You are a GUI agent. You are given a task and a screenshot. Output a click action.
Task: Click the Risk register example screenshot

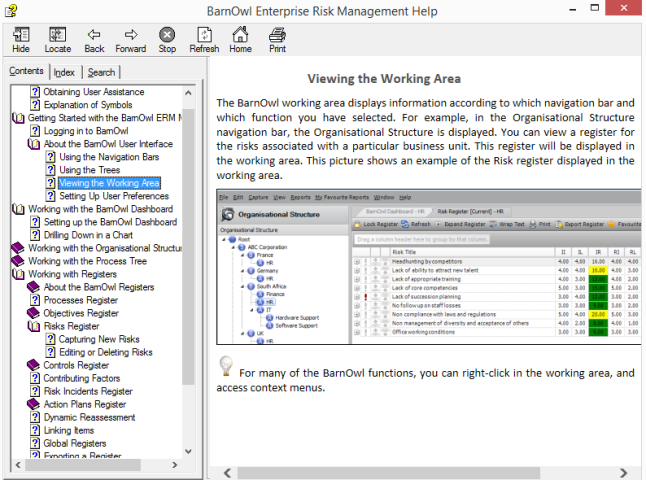click(x=428, y=267)
